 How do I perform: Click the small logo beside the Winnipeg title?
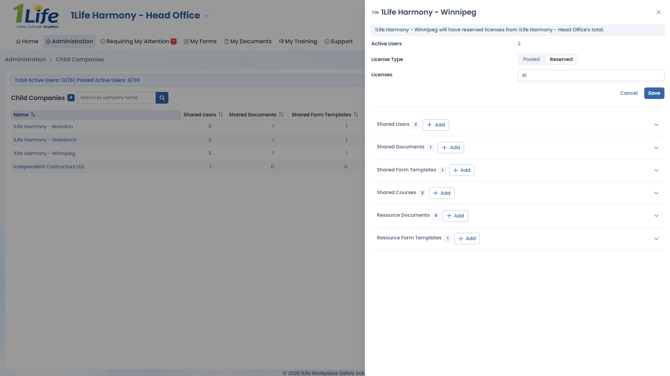pyautogui.click(x=375, y=12)
